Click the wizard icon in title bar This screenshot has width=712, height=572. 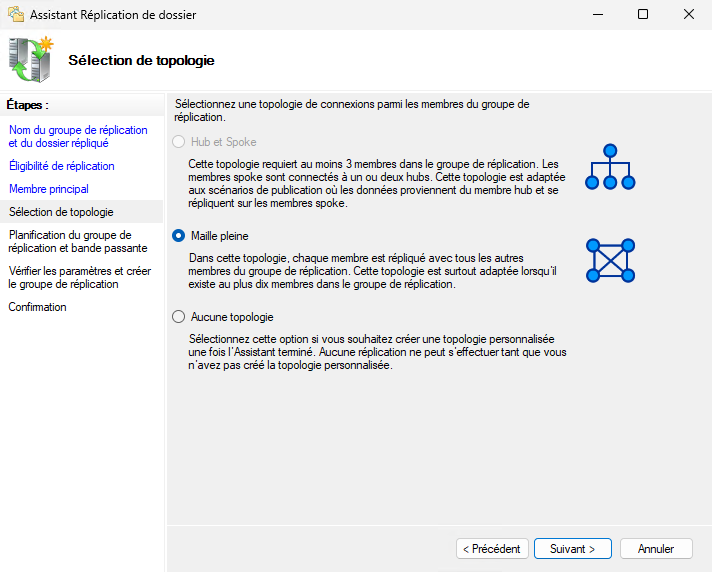16,15
